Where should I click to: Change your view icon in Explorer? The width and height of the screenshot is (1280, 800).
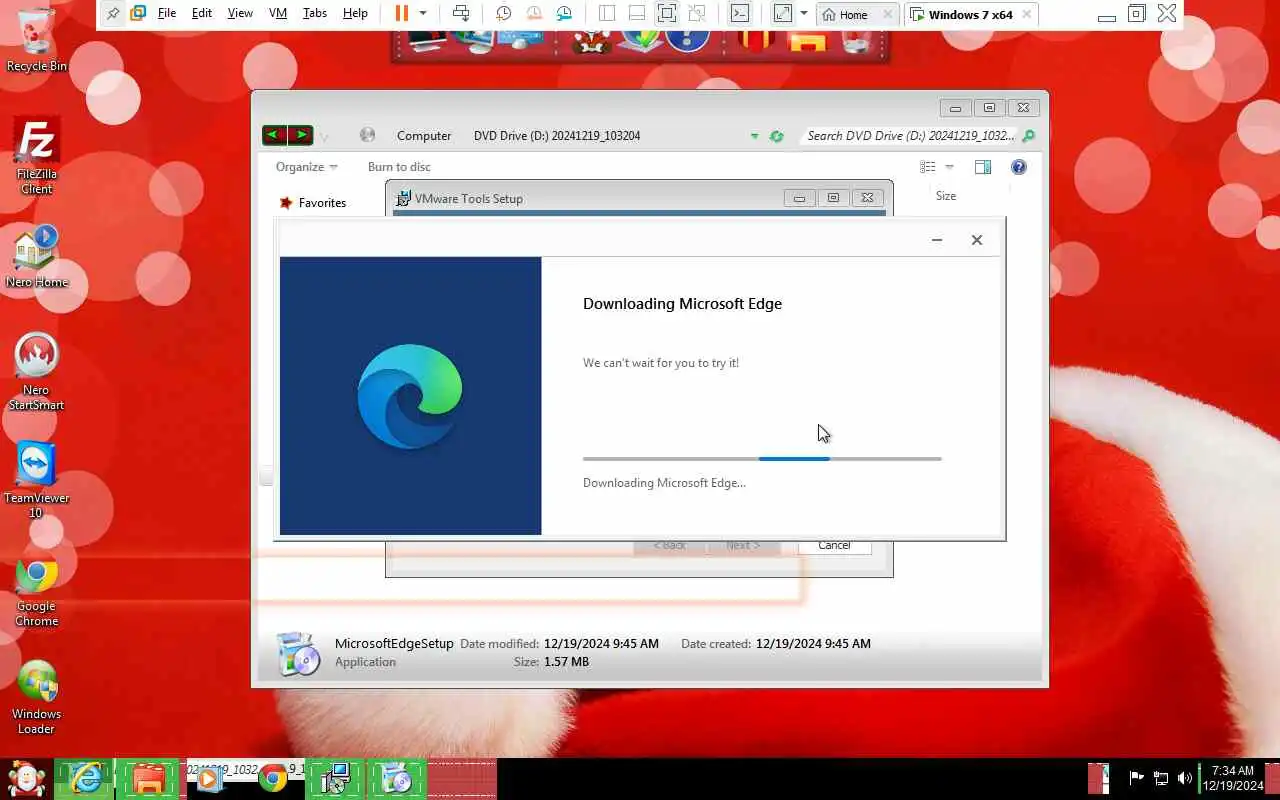tap(928, 167)
